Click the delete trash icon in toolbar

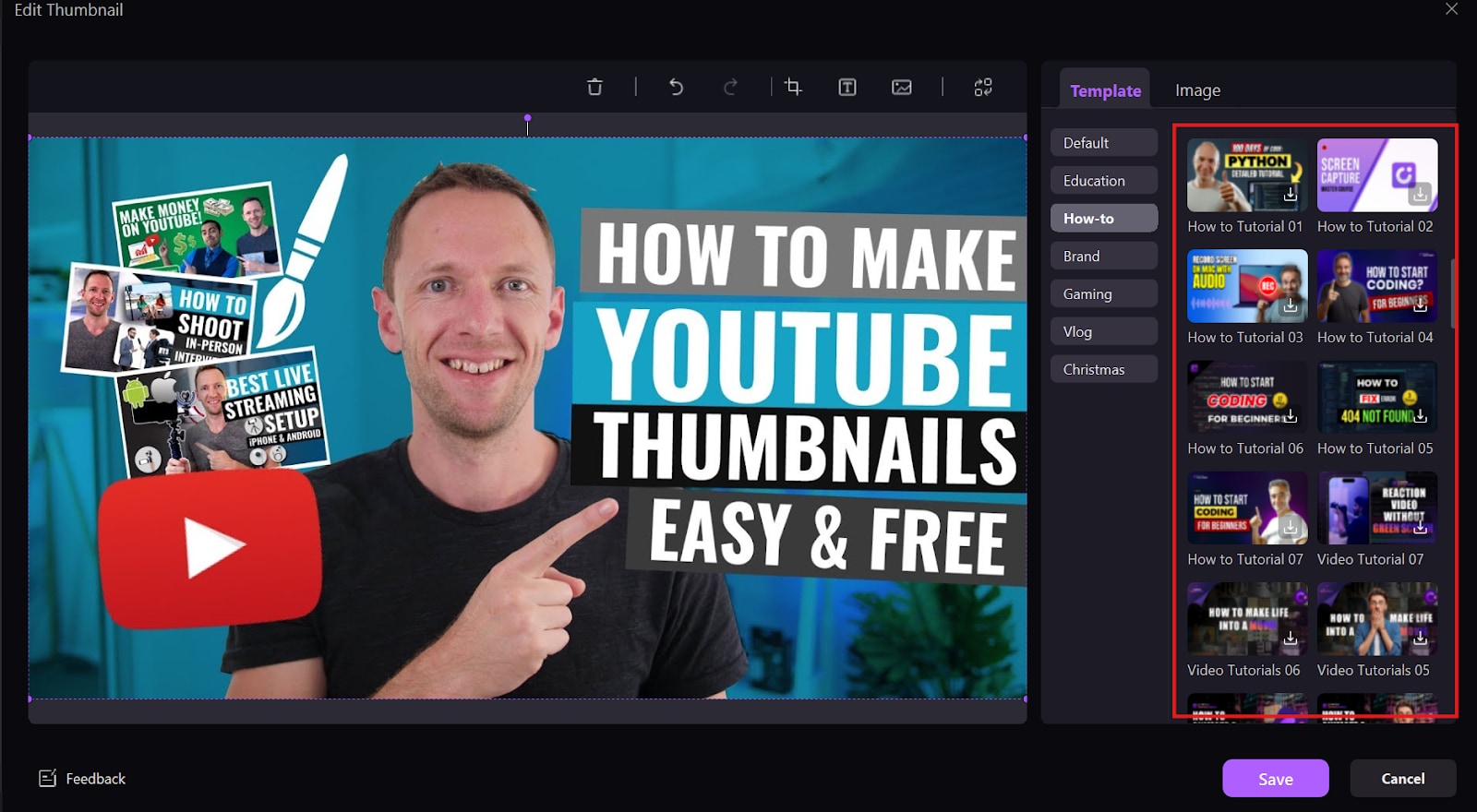[x=594, y=87]
